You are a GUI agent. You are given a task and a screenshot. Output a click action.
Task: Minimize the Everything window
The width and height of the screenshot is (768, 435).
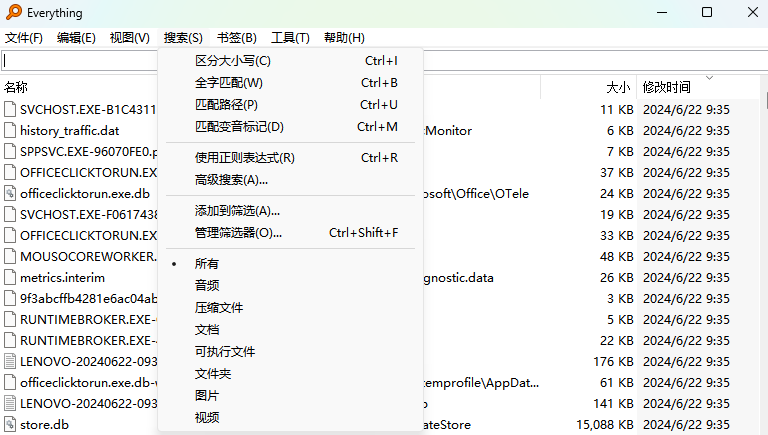click(x=662, y=12)
